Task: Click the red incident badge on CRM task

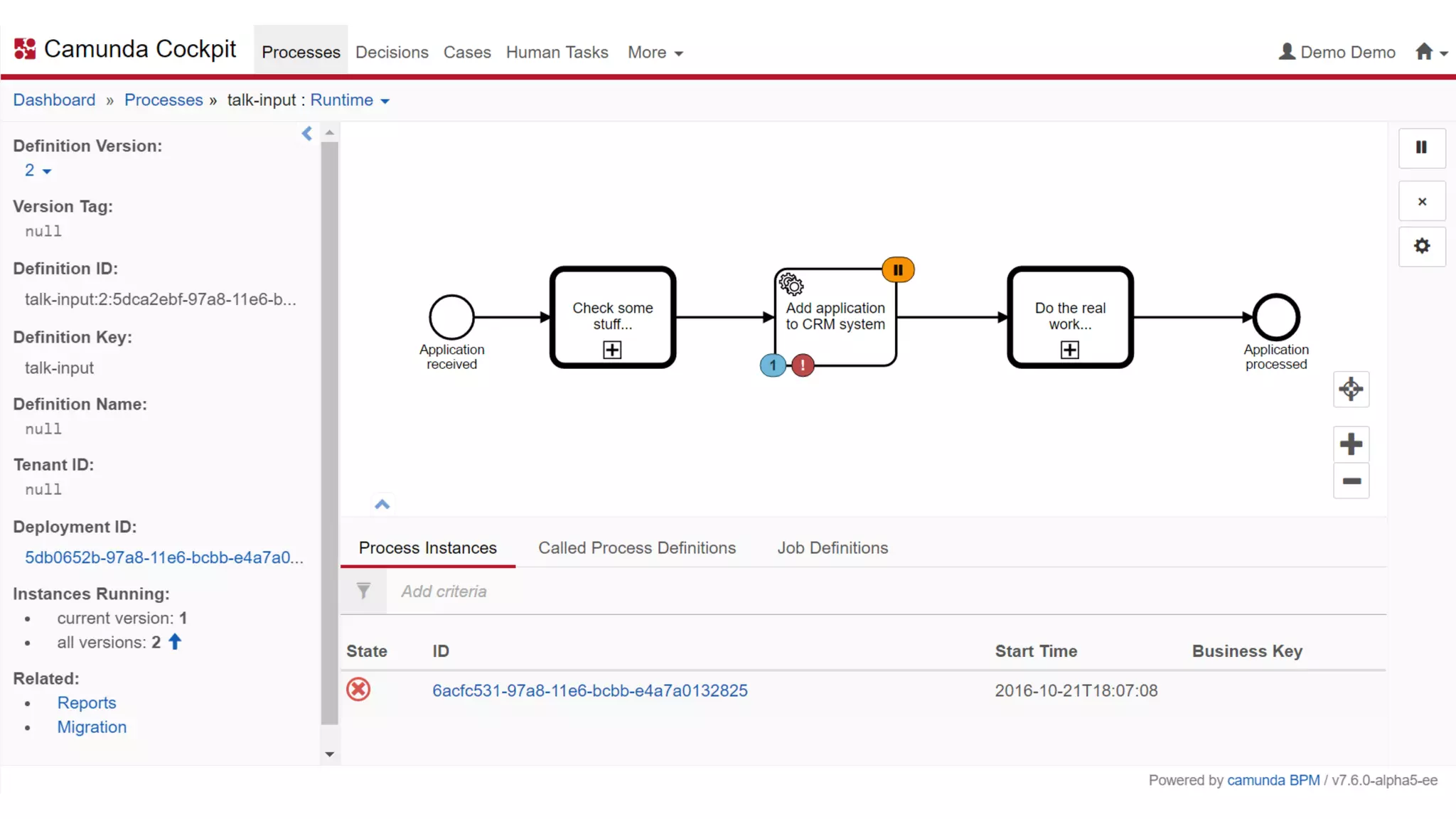Action: pyautogui.click(x=803, y=365)
